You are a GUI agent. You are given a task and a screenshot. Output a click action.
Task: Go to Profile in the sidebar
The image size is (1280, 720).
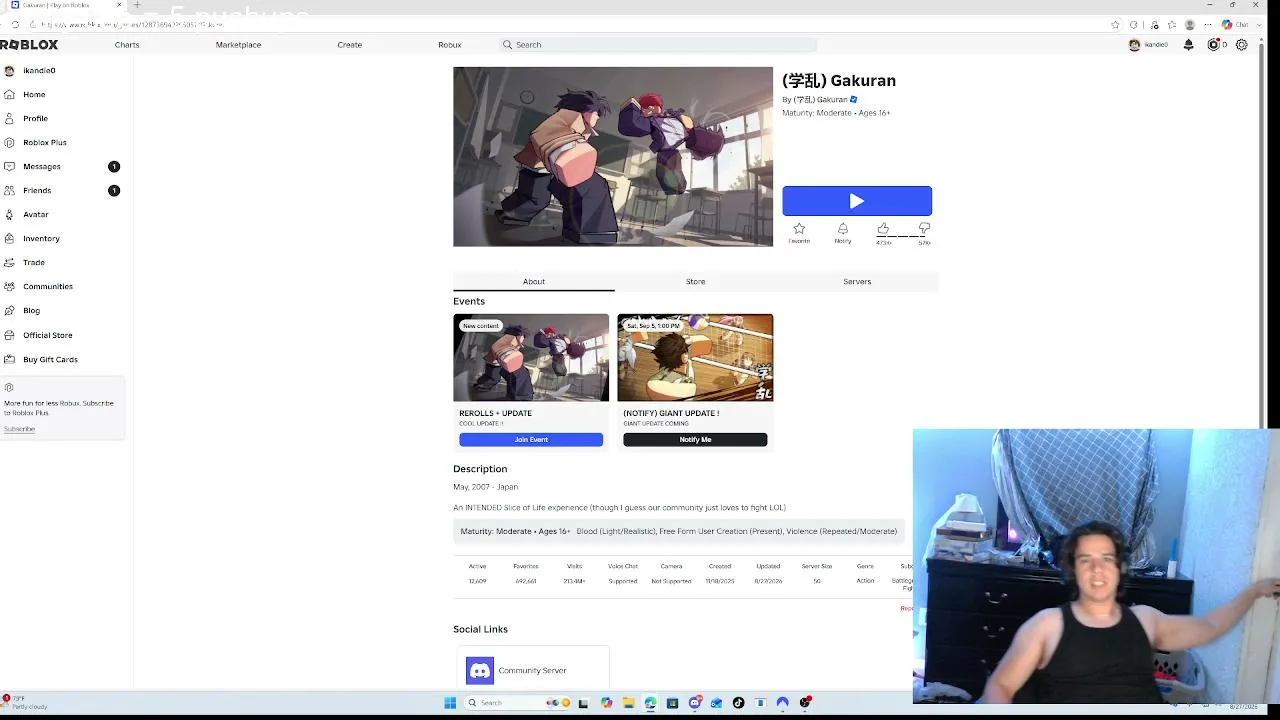coord(35,118)
